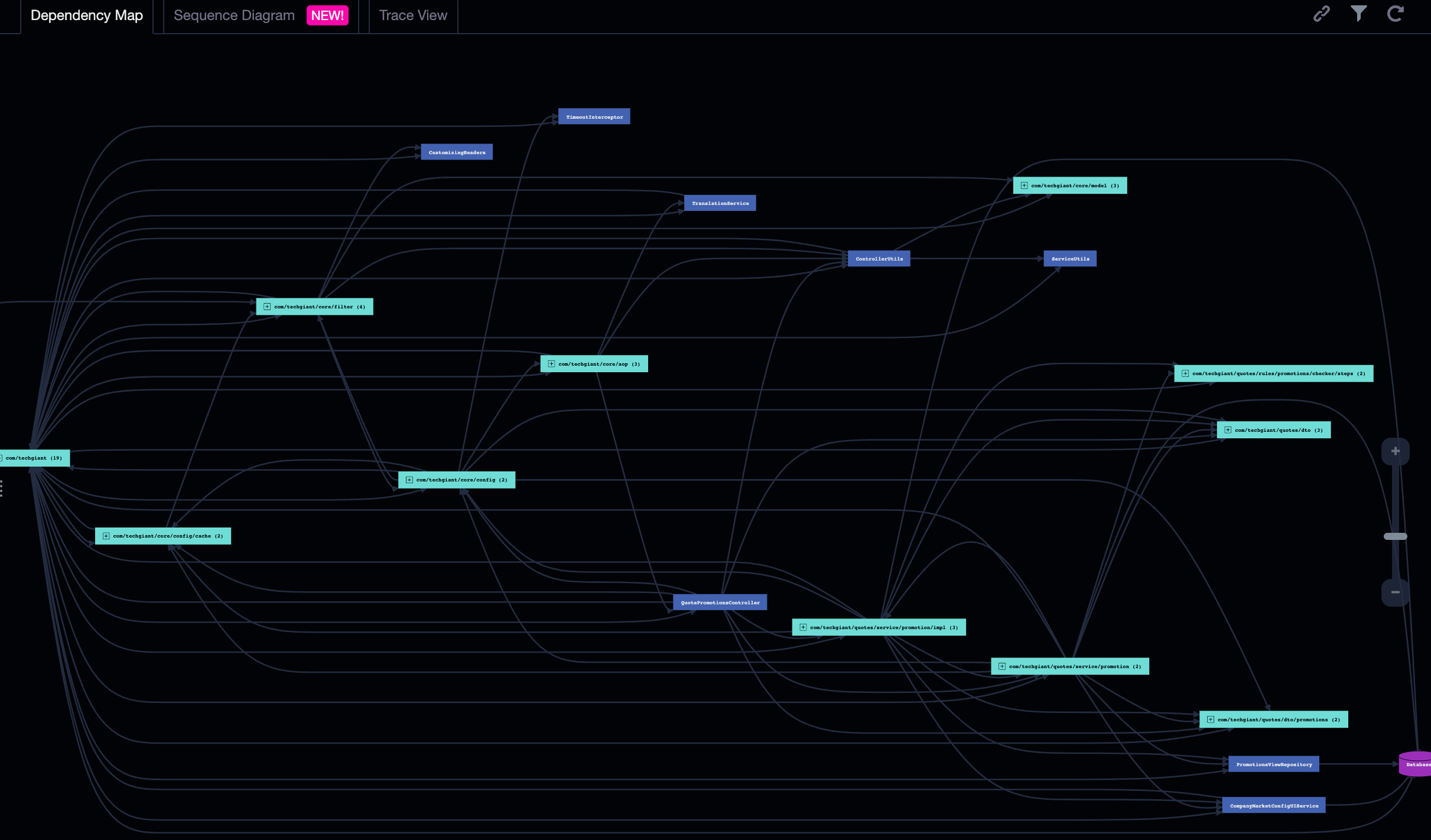
Task: Expand the com/techgiant/core/filter package
Action: pyautogui.click(x=267, y=306)
